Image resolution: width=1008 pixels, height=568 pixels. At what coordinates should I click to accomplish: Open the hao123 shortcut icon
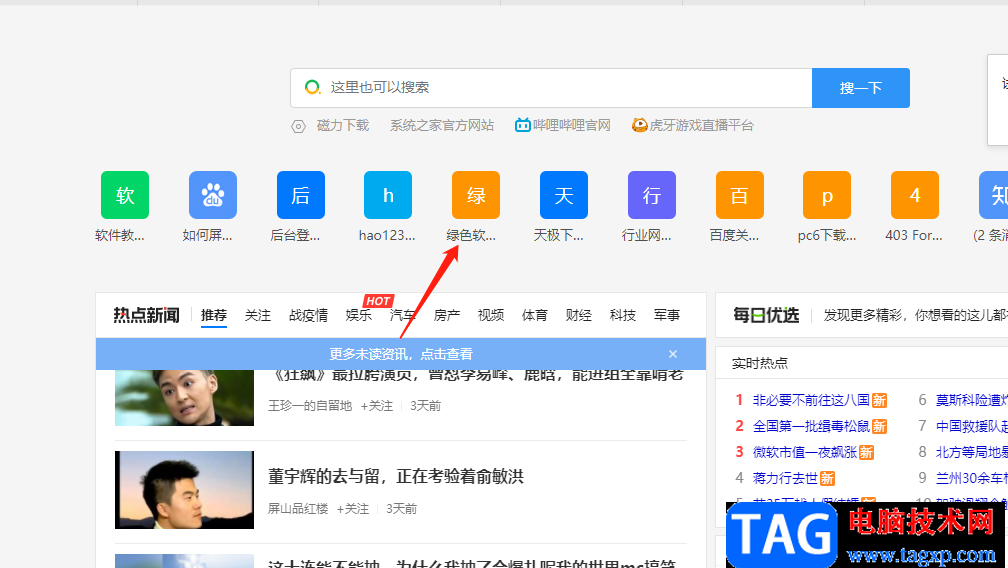(388, 195)
